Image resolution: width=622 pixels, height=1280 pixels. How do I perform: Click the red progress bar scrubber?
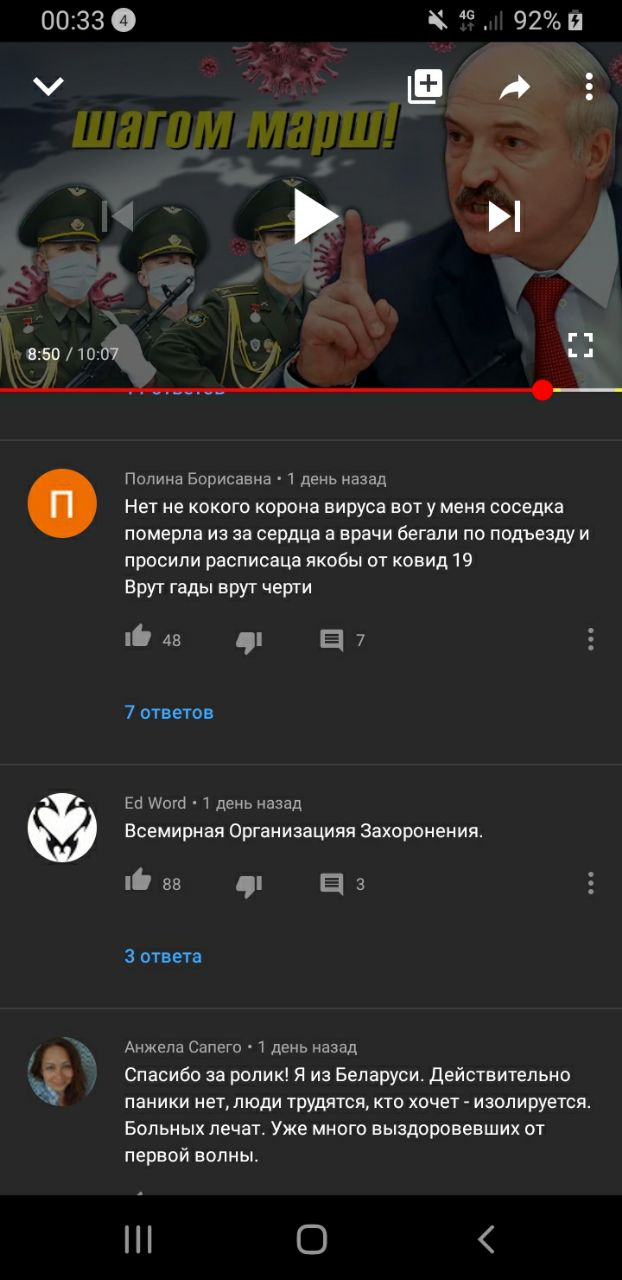(543, 390)
